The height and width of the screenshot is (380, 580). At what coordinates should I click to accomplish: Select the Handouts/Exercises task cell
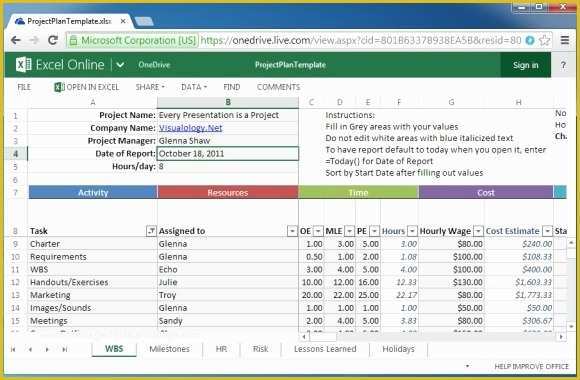92,282
